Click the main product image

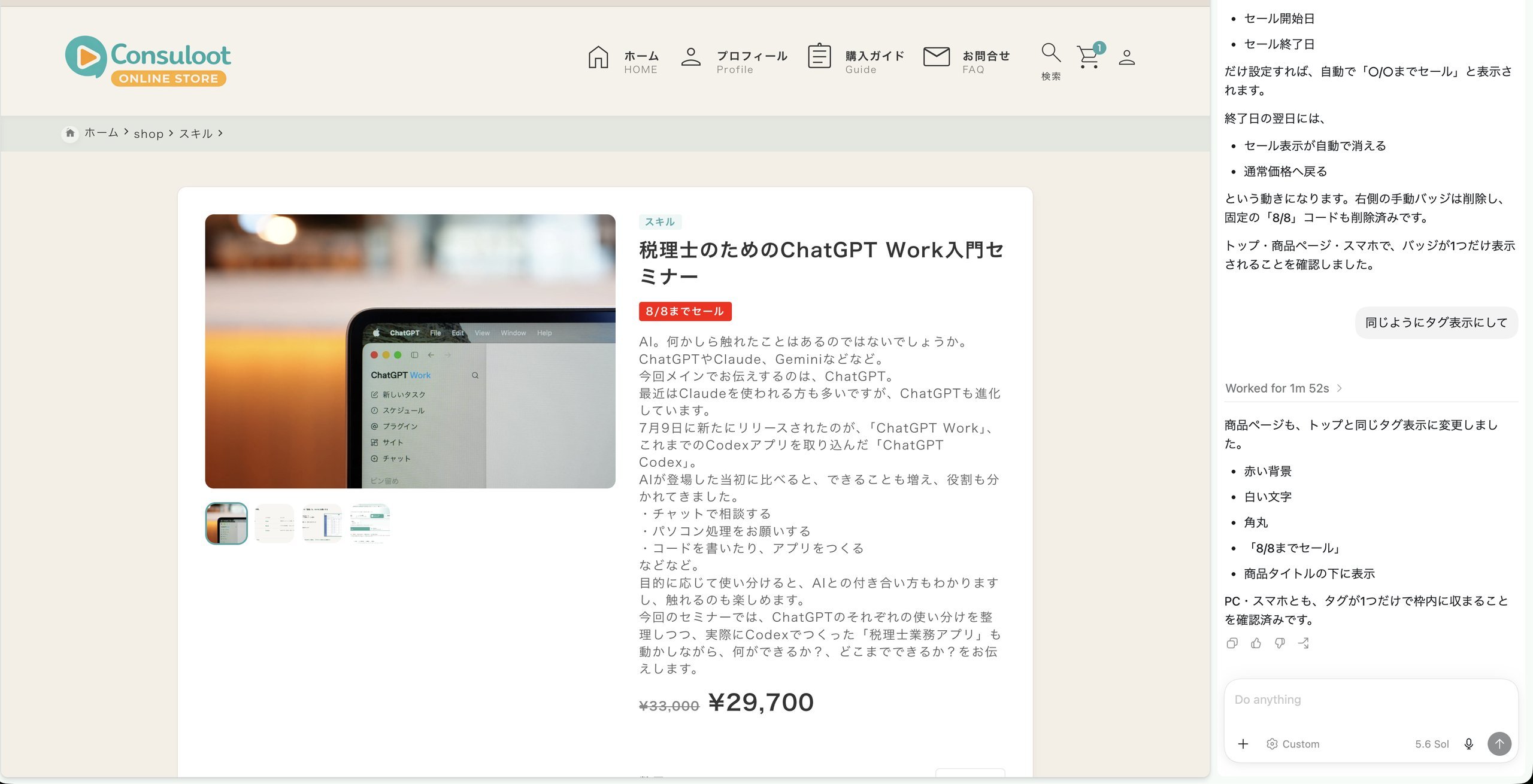pyautogui.click(x=410, y=351)
